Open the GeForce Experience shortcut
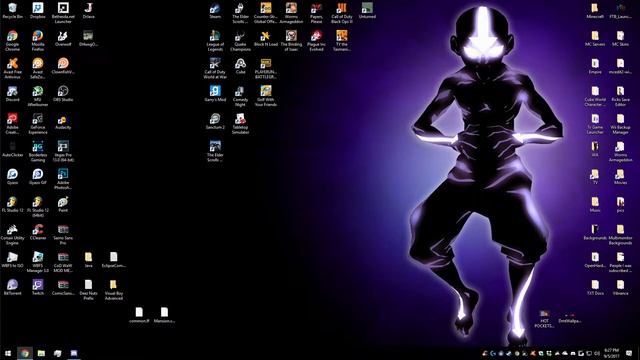 point(38,124)
